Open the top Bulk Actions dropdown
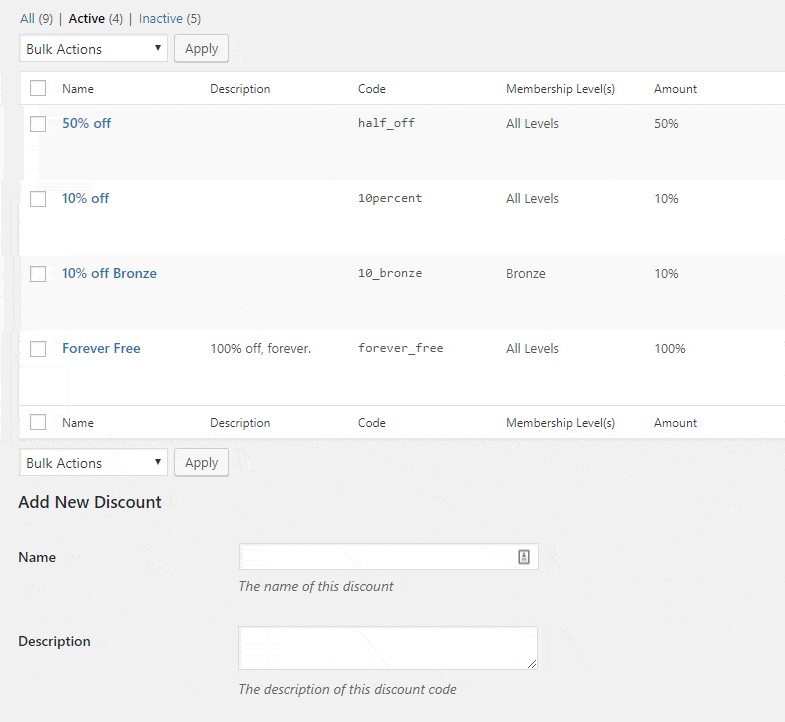This screenshot has height=722, width=785. (x=93, y=49)
